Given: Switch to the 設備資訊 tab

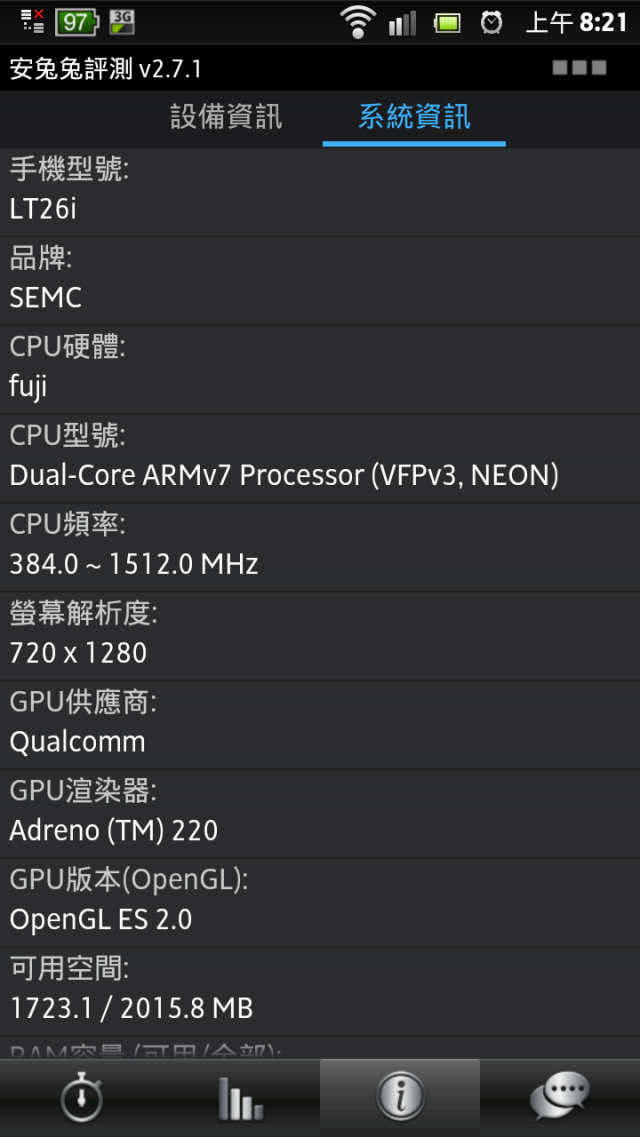Looking at the screenshot, I should pyautogui.click(x=226, y=117).
